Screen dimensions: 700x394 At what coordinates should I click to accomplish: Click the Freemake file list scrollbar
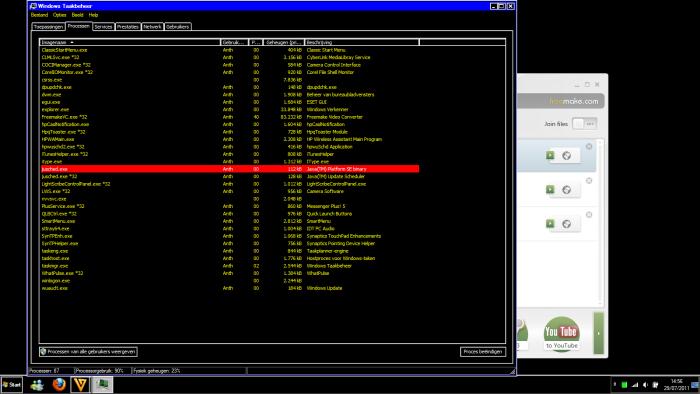(x=600, y=223)
